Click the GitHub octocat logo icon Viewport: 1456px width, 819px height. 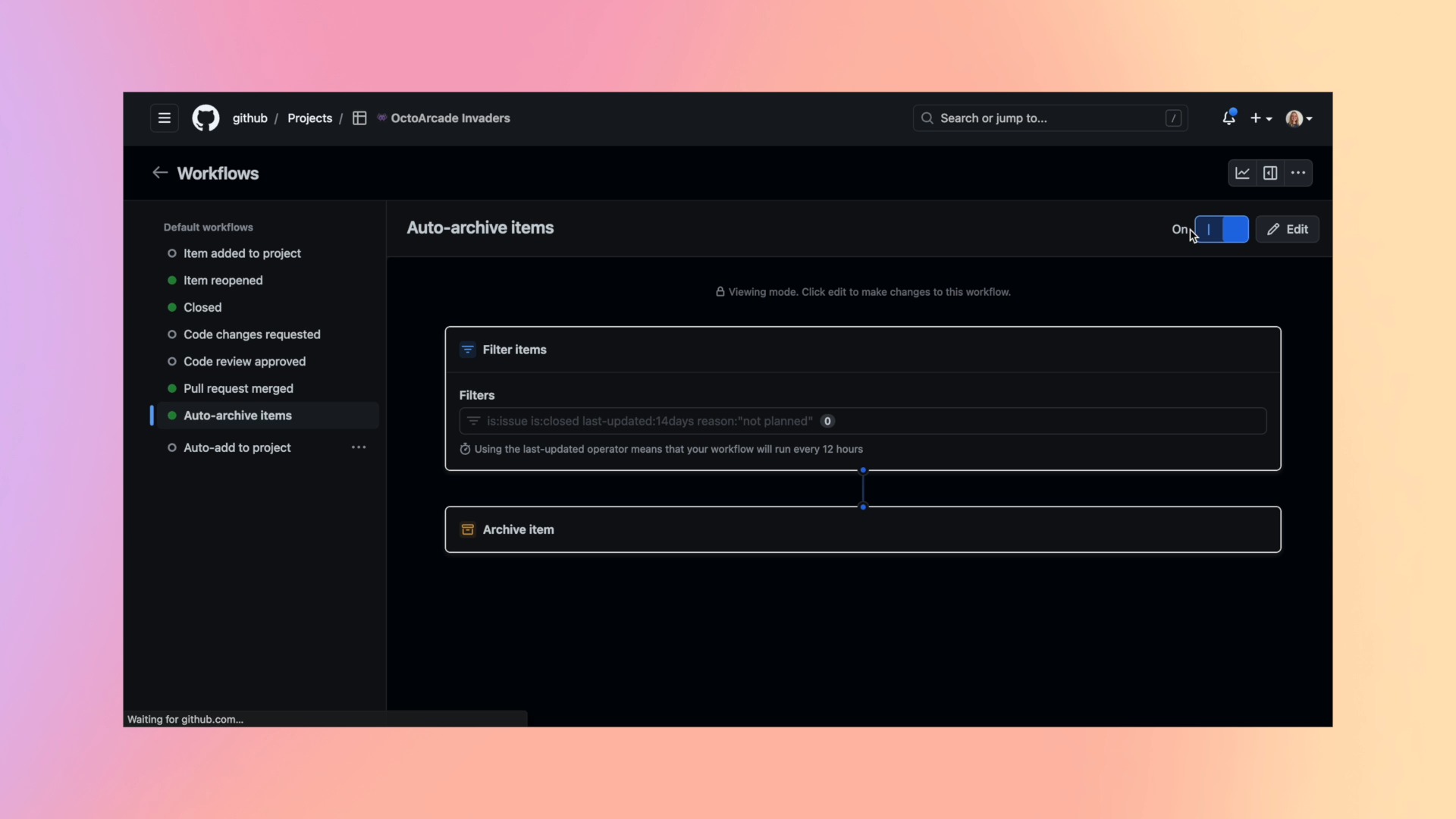[205, 118]
